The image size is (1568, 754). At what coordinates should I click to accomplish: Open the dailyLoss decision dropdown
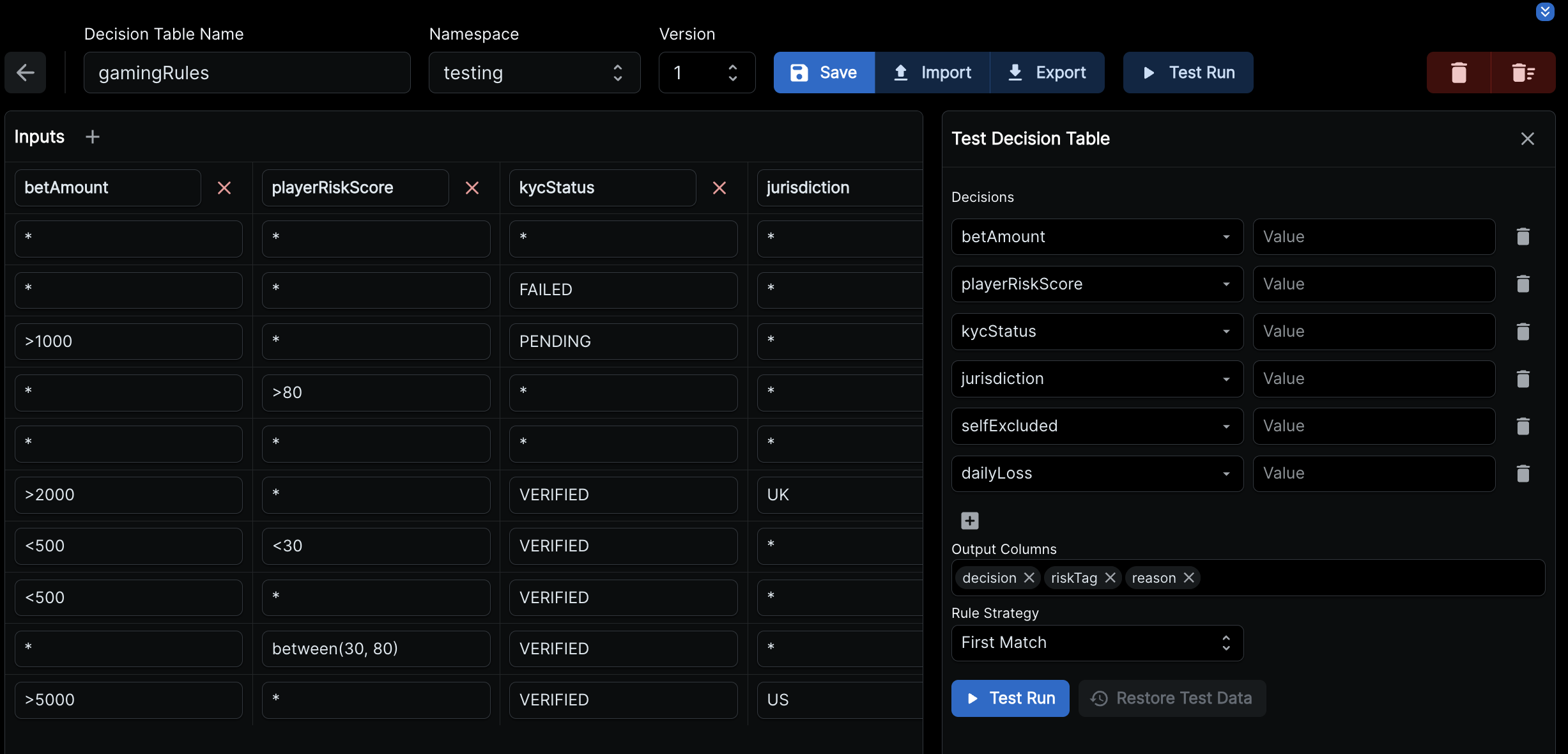pos(1097,473)
